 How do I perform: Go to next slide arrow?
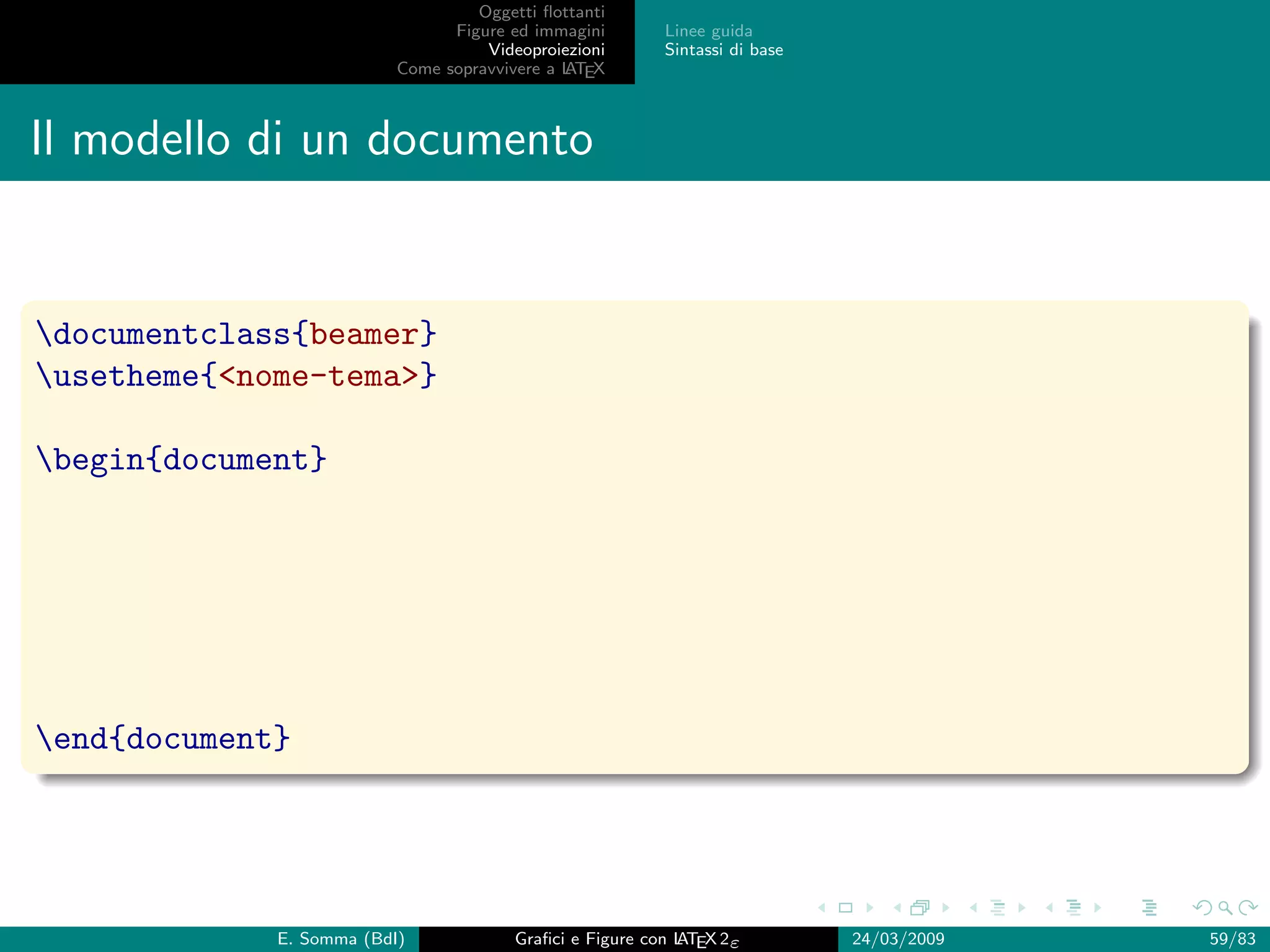(869, 908)
